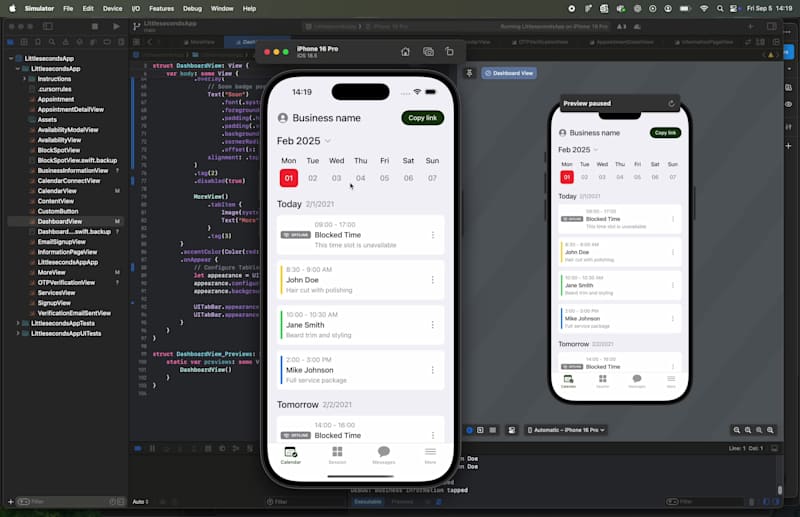Screen dimensions: 800x517
Task: Click the Dashboard View preview chip
Action: click(x=509, y=73)
